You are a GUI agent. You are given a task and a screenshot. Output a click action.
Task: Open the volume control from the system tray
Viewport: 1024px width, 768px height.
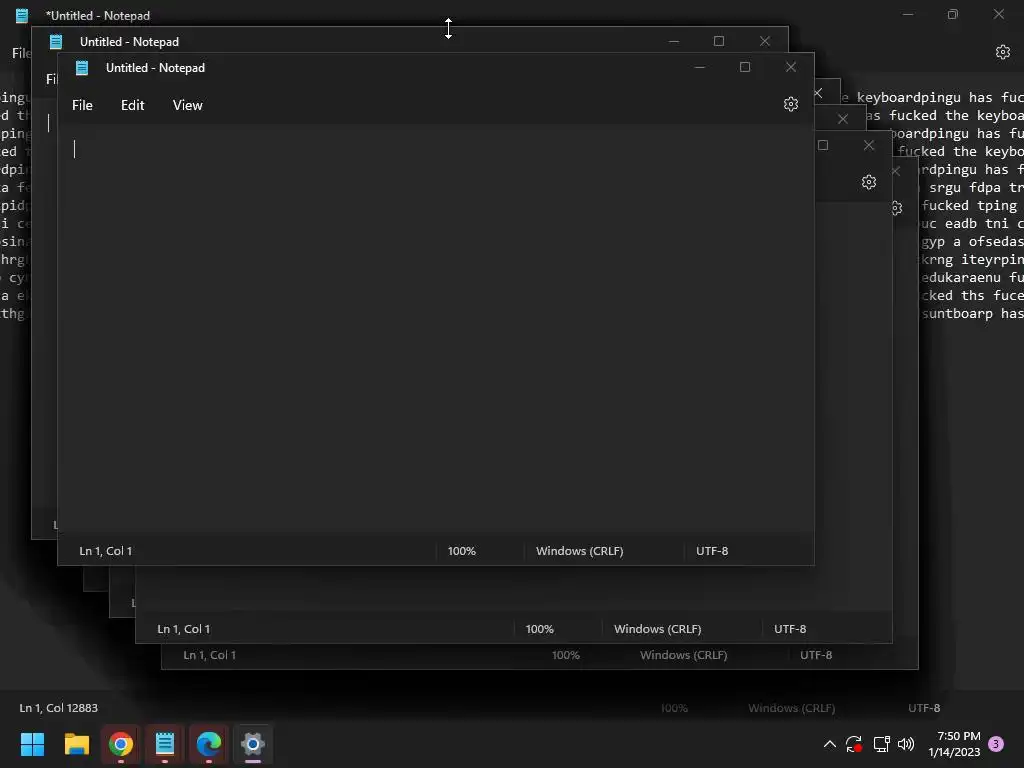point(906,744)
